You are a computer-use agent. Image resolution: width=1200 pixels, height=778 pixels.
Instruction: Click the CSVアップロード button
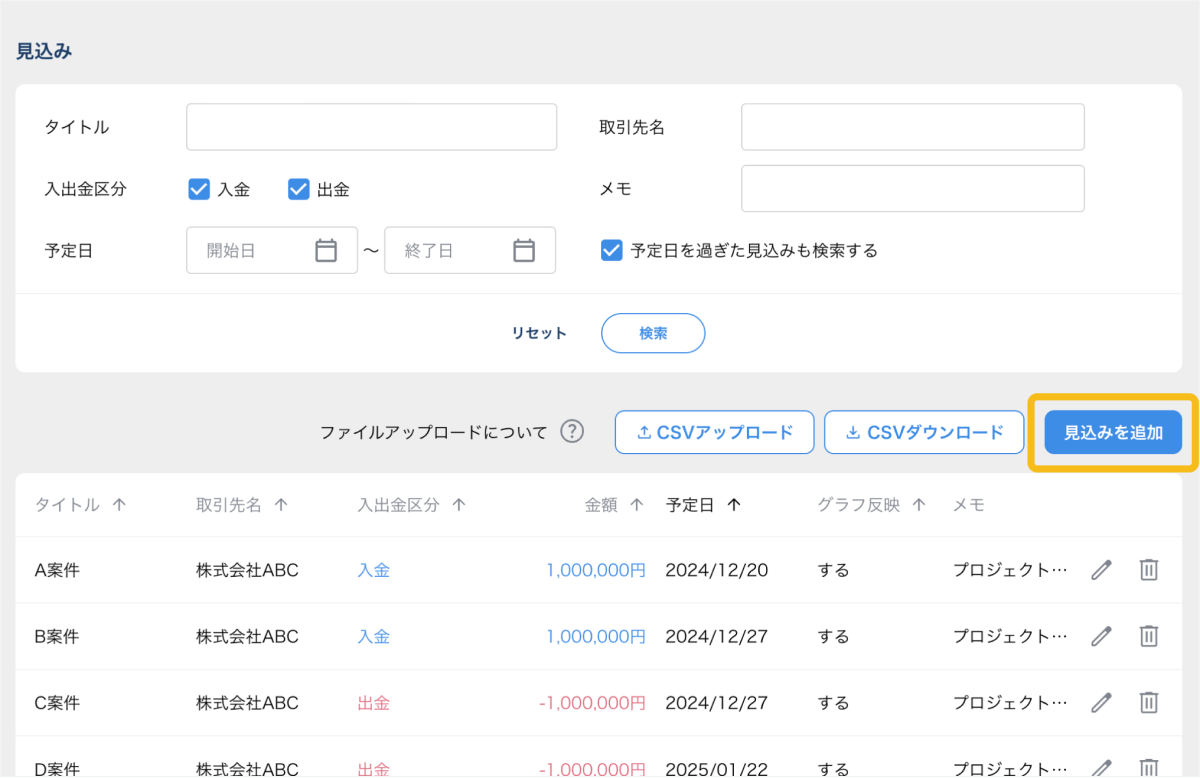point(714,433)
